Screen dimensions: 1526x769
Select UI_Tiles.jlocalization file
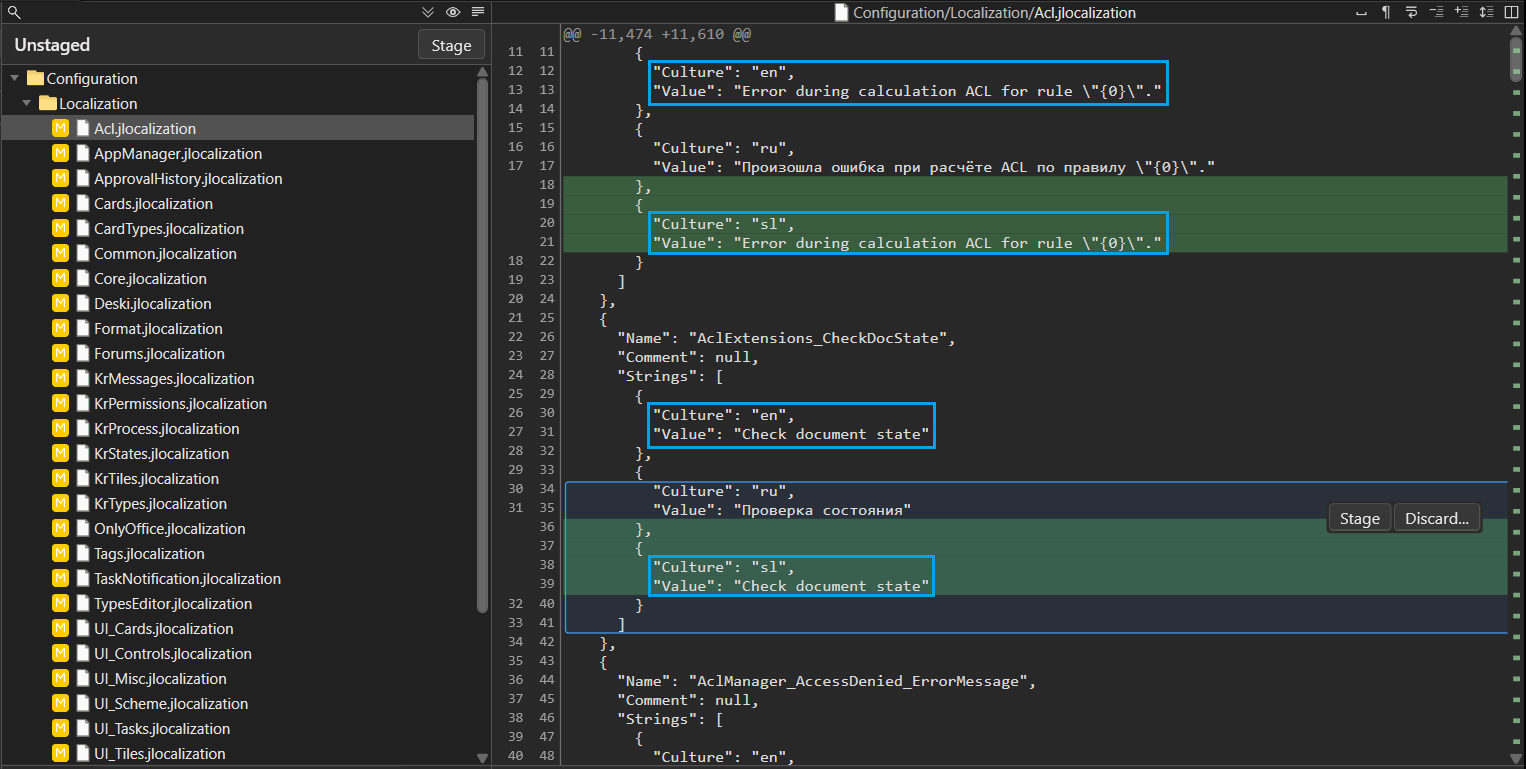coord(237,753)
